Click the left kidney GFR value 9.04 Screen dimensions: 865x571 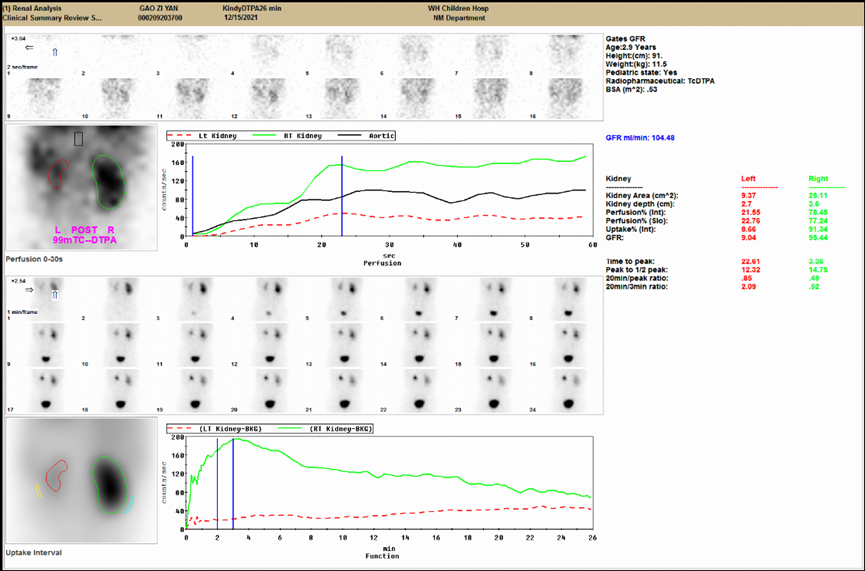click(x=749, y=238)
